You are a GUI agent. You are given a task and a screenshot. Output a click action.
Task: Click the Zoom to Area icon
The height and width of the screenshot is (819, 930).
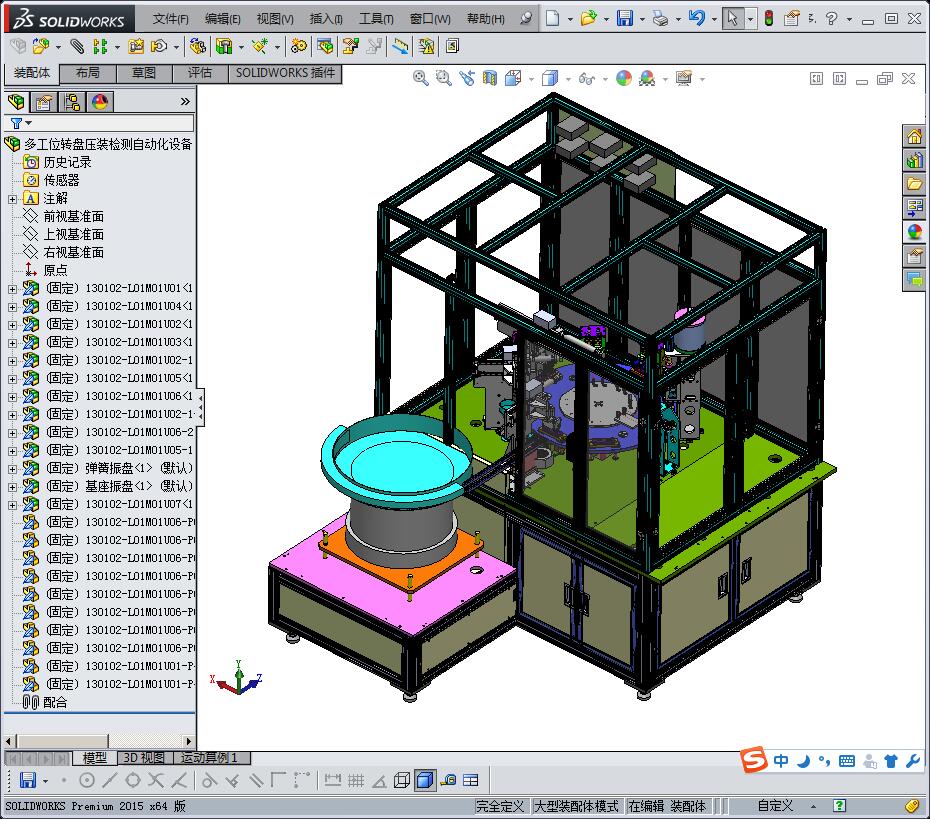coord(444,78)
